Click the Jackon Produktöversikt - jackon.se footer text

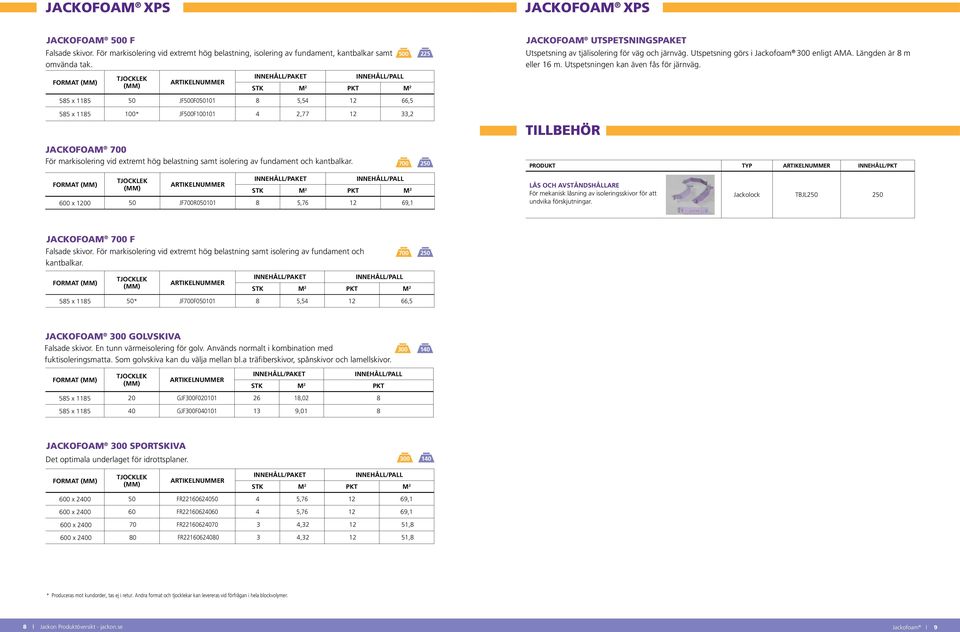point(81,627)
